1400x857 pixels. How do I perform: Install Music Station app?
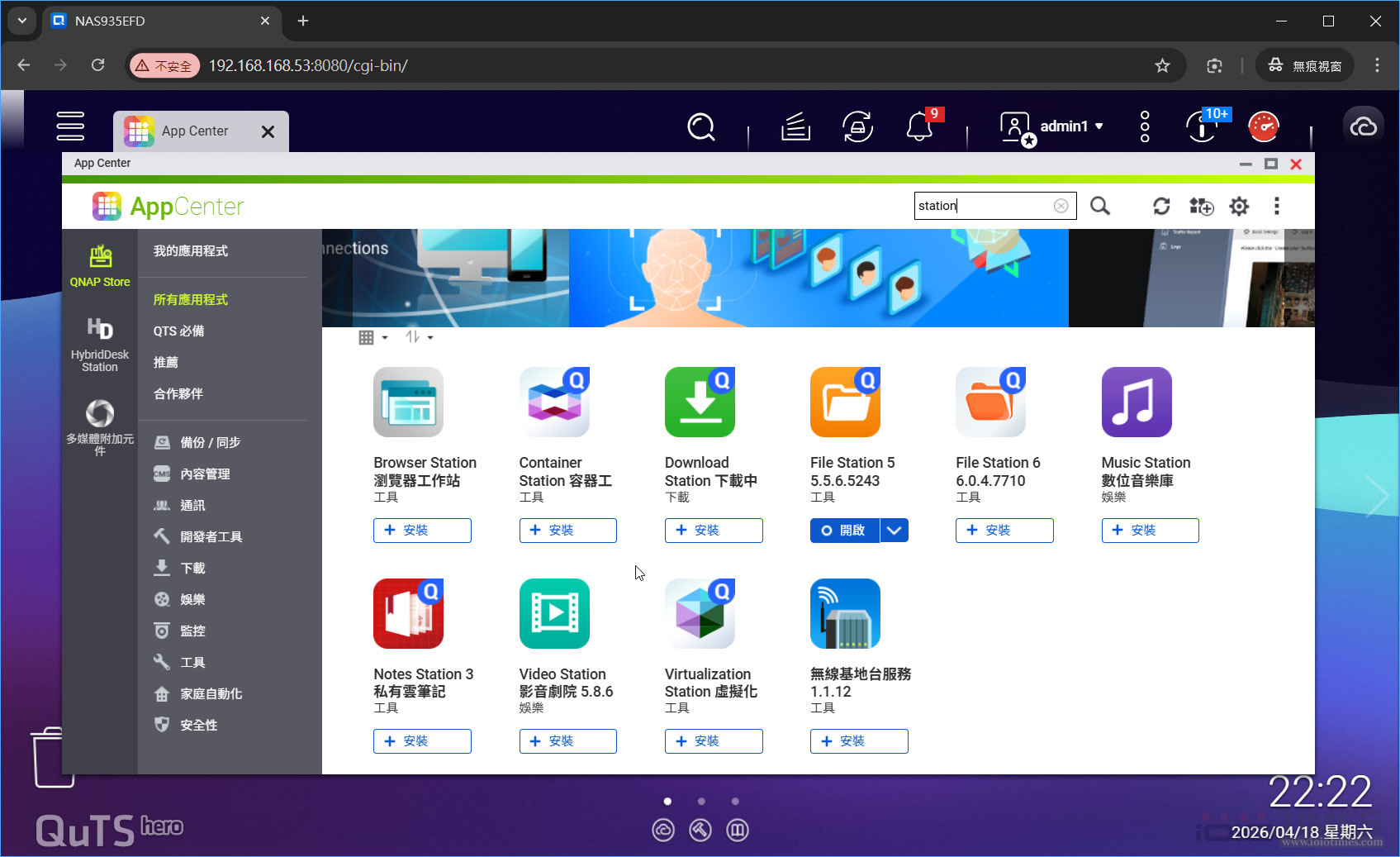1149,531
